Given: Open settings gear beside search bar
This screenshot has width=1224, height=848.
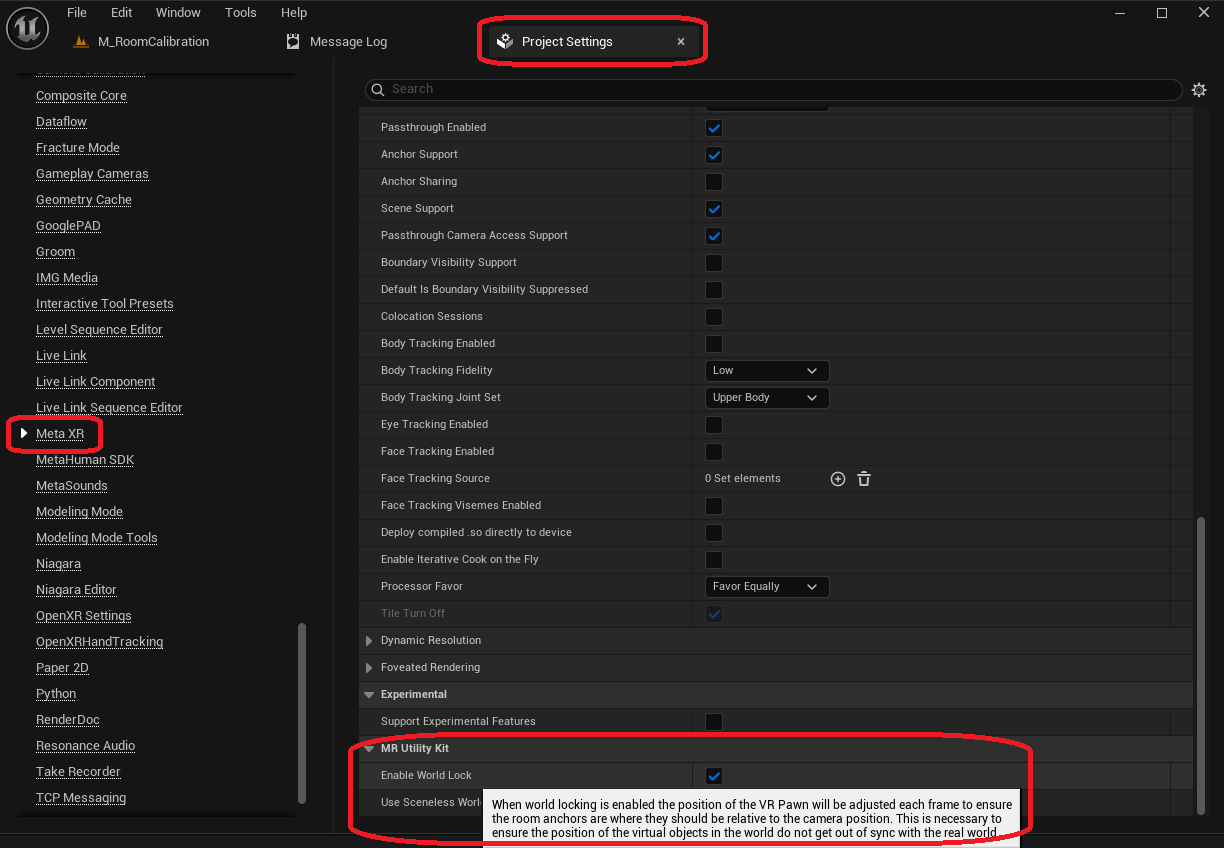Looking at the screenshot, I should point(1199,90).
